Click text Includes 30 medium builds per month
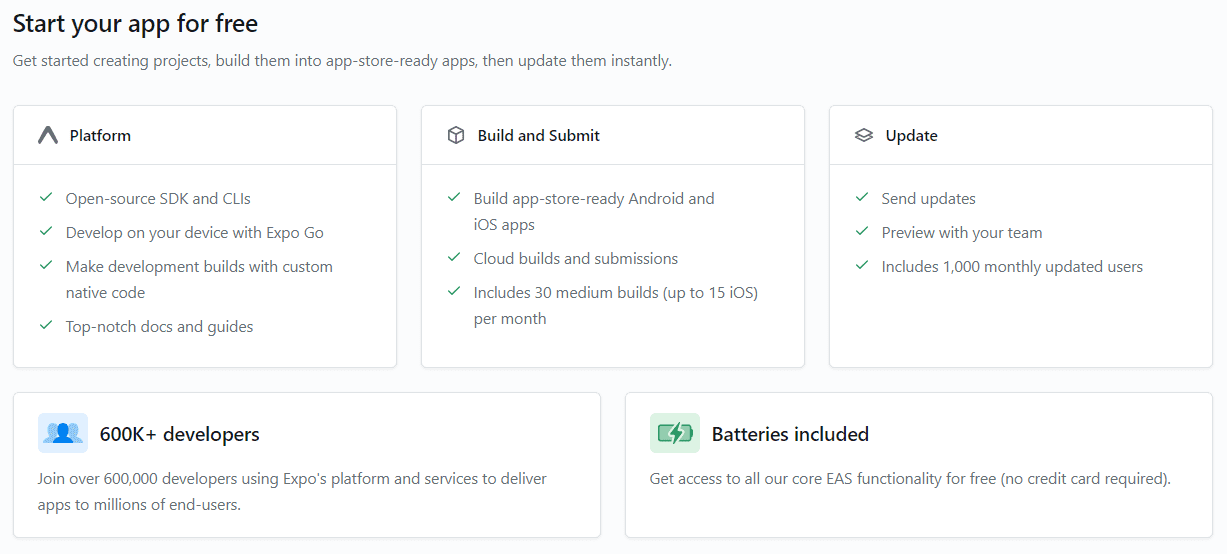 [x=616, y=306]
